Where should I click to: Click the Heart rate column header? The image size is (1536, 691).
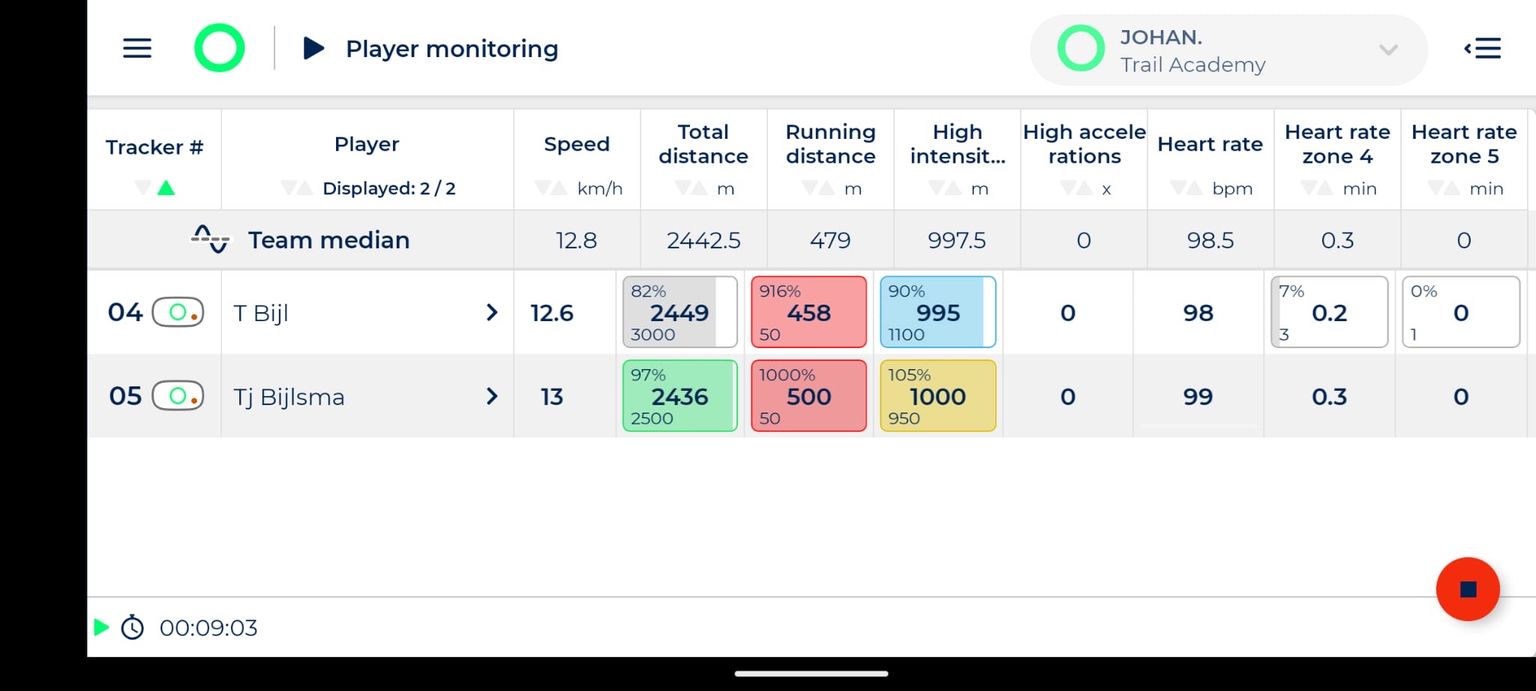pos(1210,144)
